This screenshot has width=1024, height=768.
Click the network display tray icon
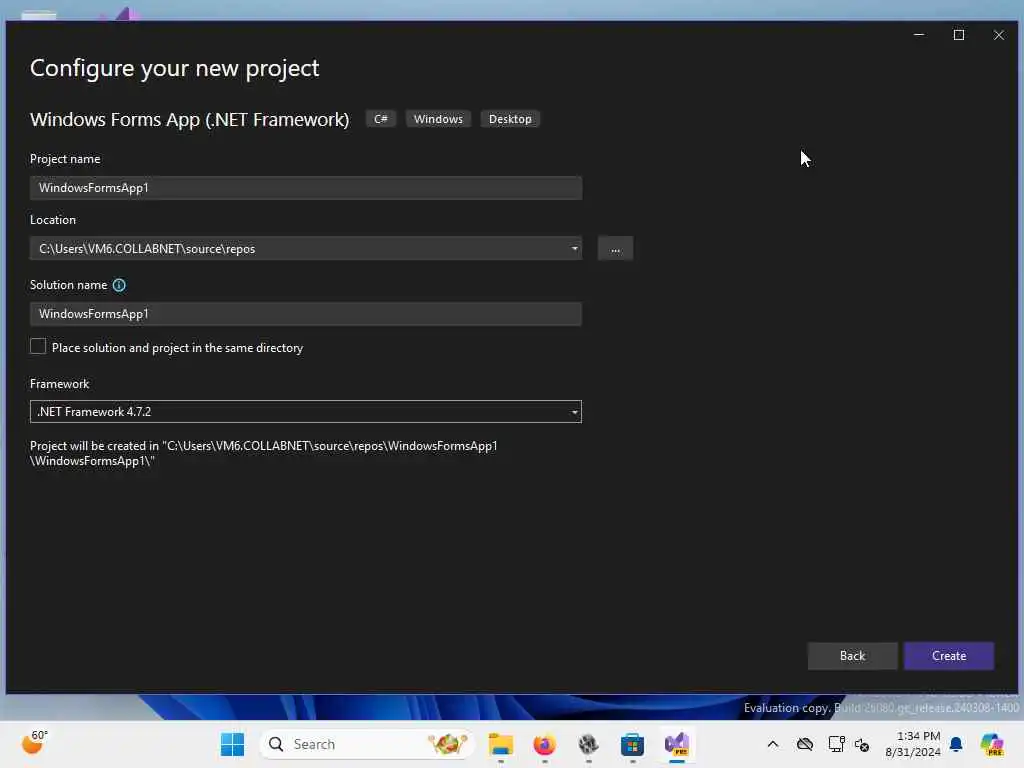click(836, 744)
